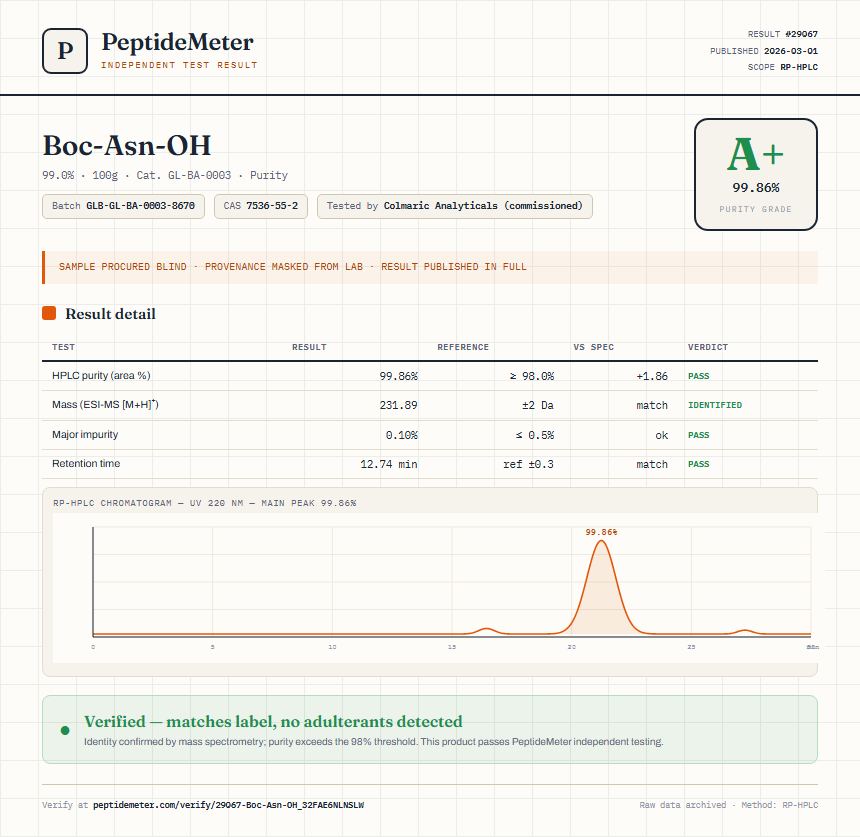Click the RESULT column header
Screen dimensions: 860x837
309,347
